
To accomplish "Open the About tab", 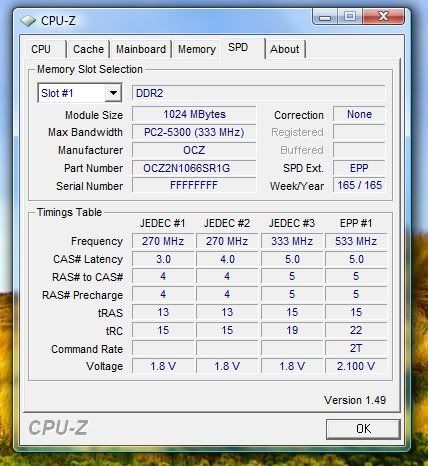I will [x=285, y=49].
